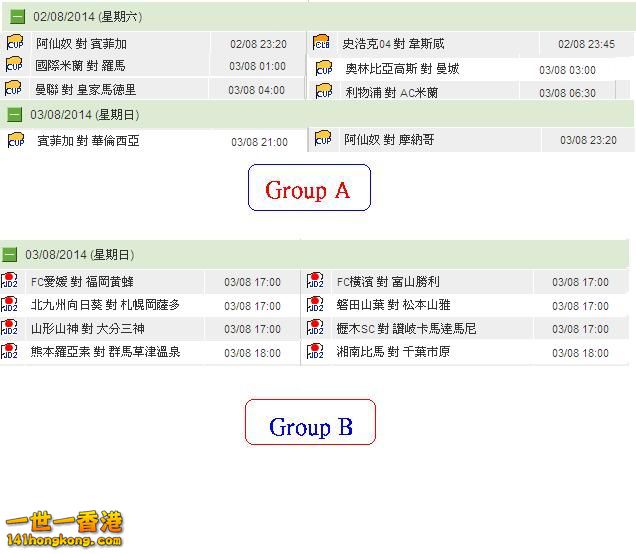Click the CUP icon beside 奧林比亞高斯 對 曼城
The height and width of the screenshot is (554, 636).
[324, 68]
